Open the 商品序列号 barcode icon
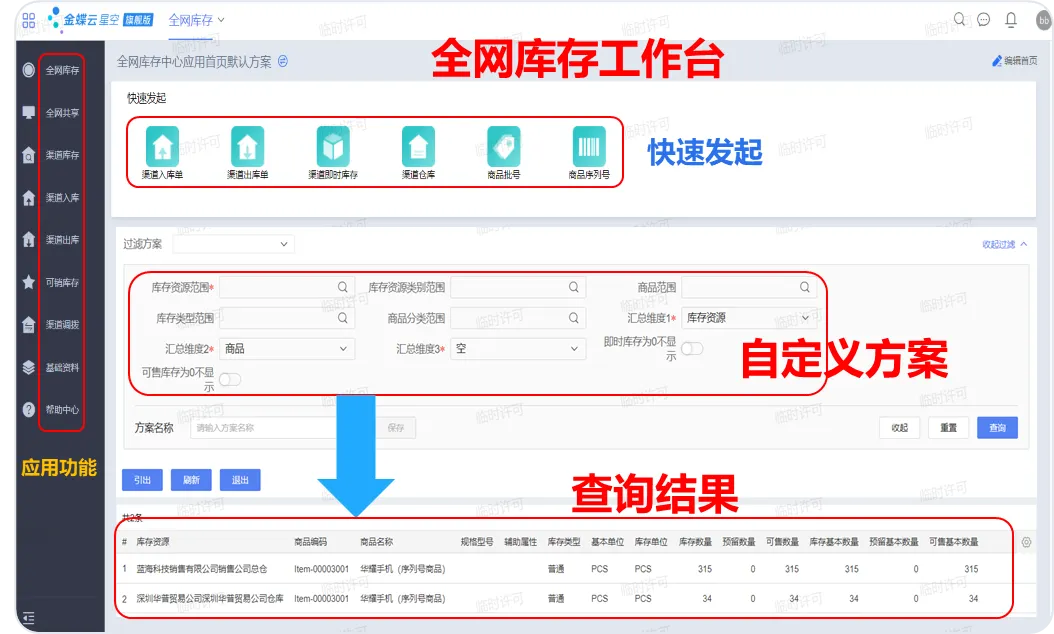 click(x=589, y=147)
